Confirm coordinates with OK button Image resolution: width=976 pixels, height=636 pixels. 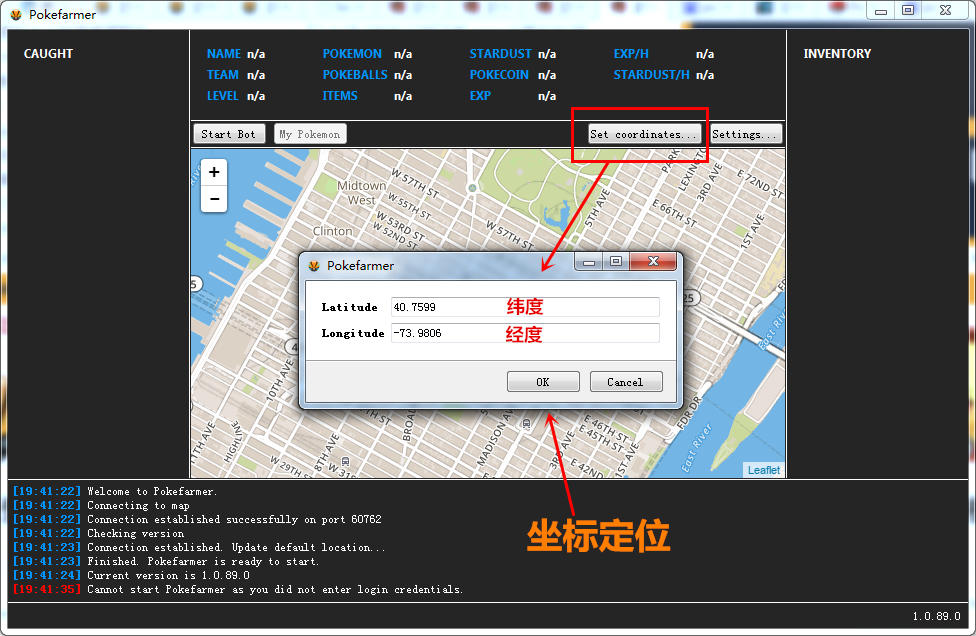coord(543,382)
